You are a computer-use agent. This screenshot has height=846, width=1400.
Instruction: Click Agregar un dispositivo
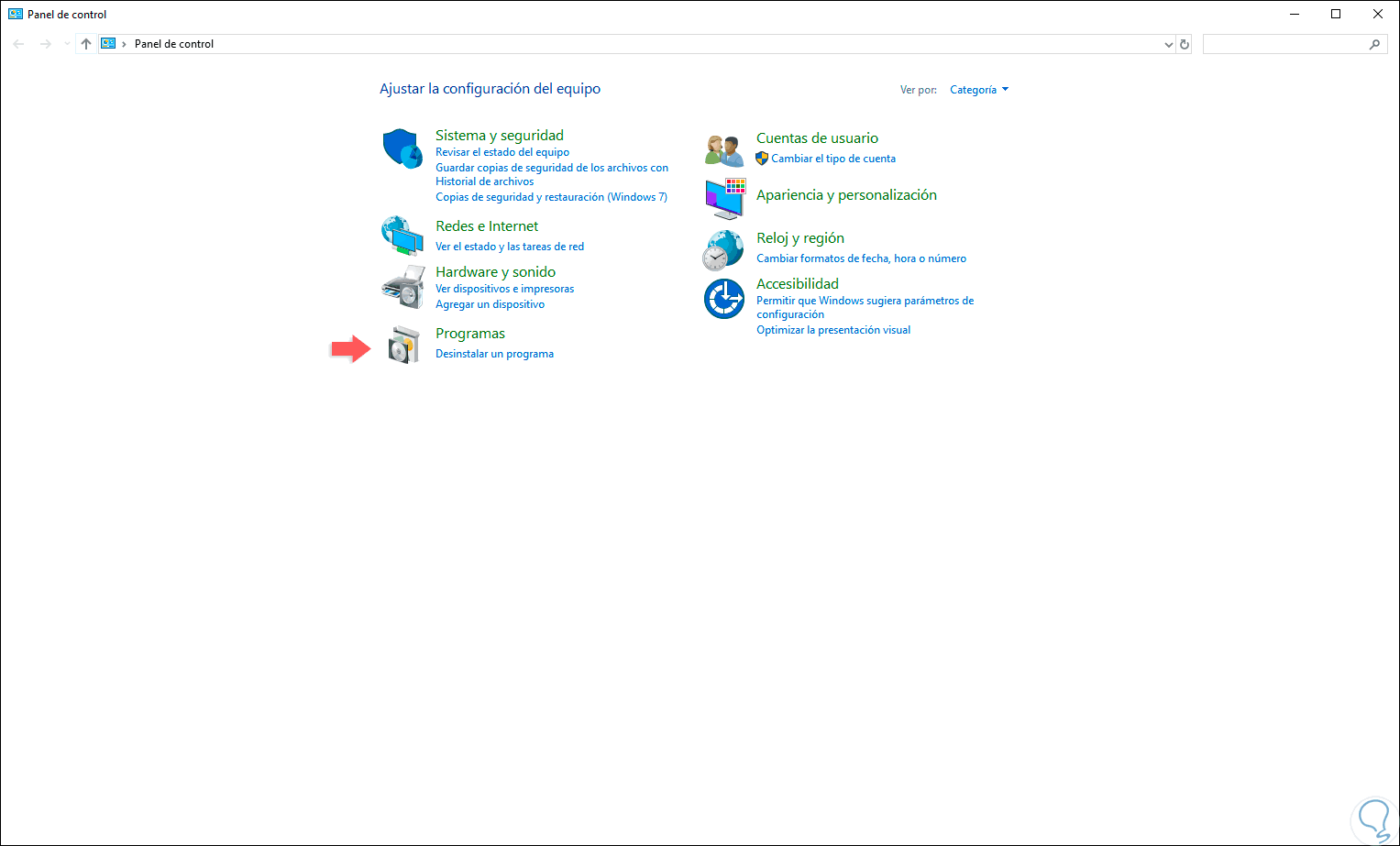point(491,304)
